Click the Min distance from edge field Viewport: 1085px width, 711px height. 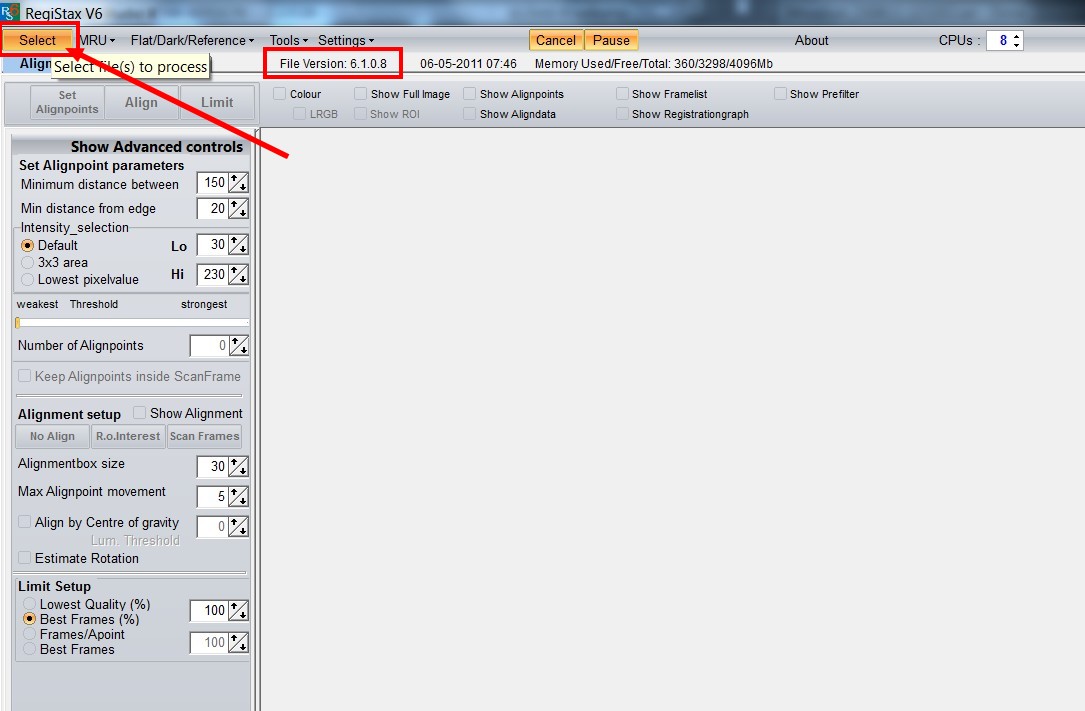click(212, 208)
